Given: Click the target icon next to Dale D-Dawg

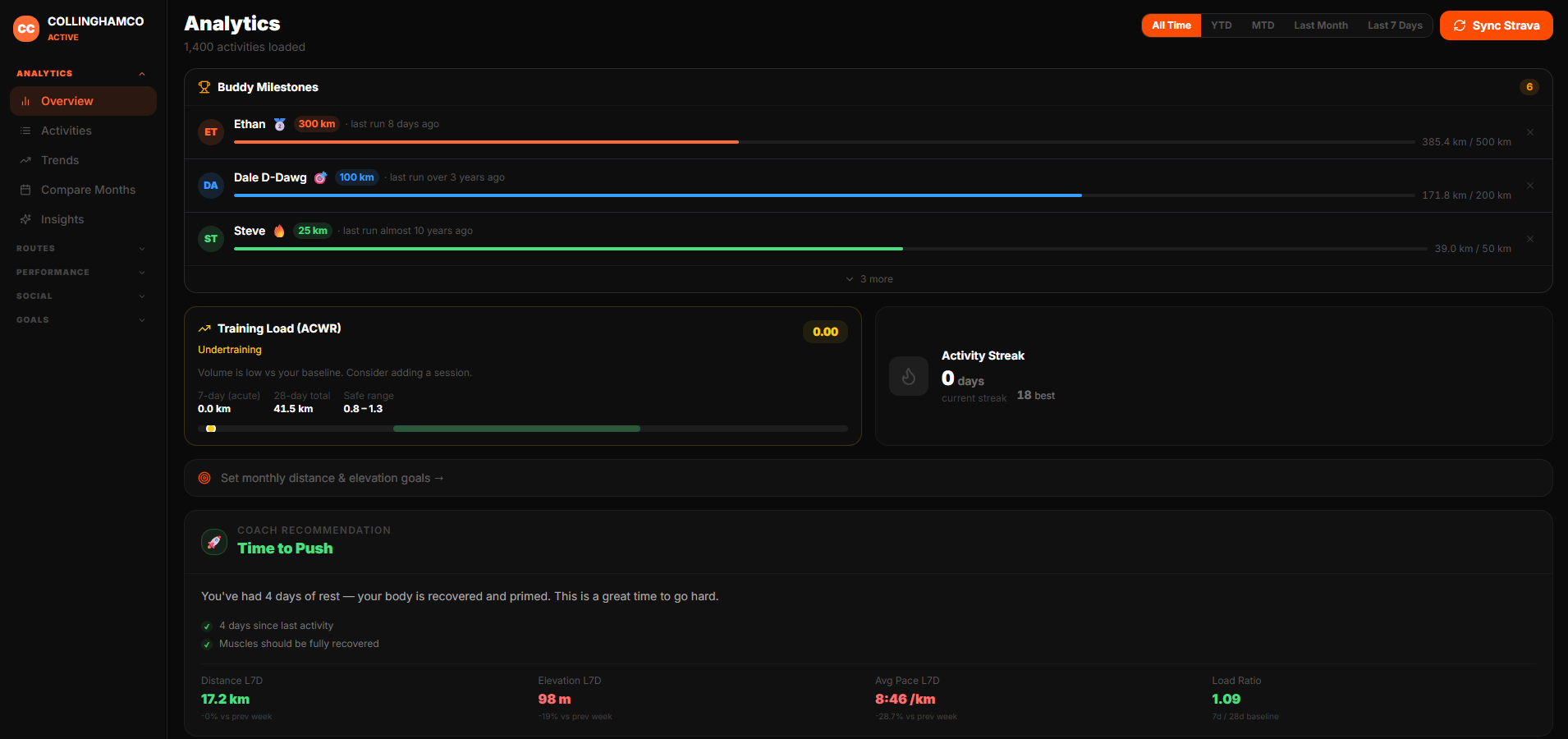Looking at the screenshot, I should tap(320, 177).
